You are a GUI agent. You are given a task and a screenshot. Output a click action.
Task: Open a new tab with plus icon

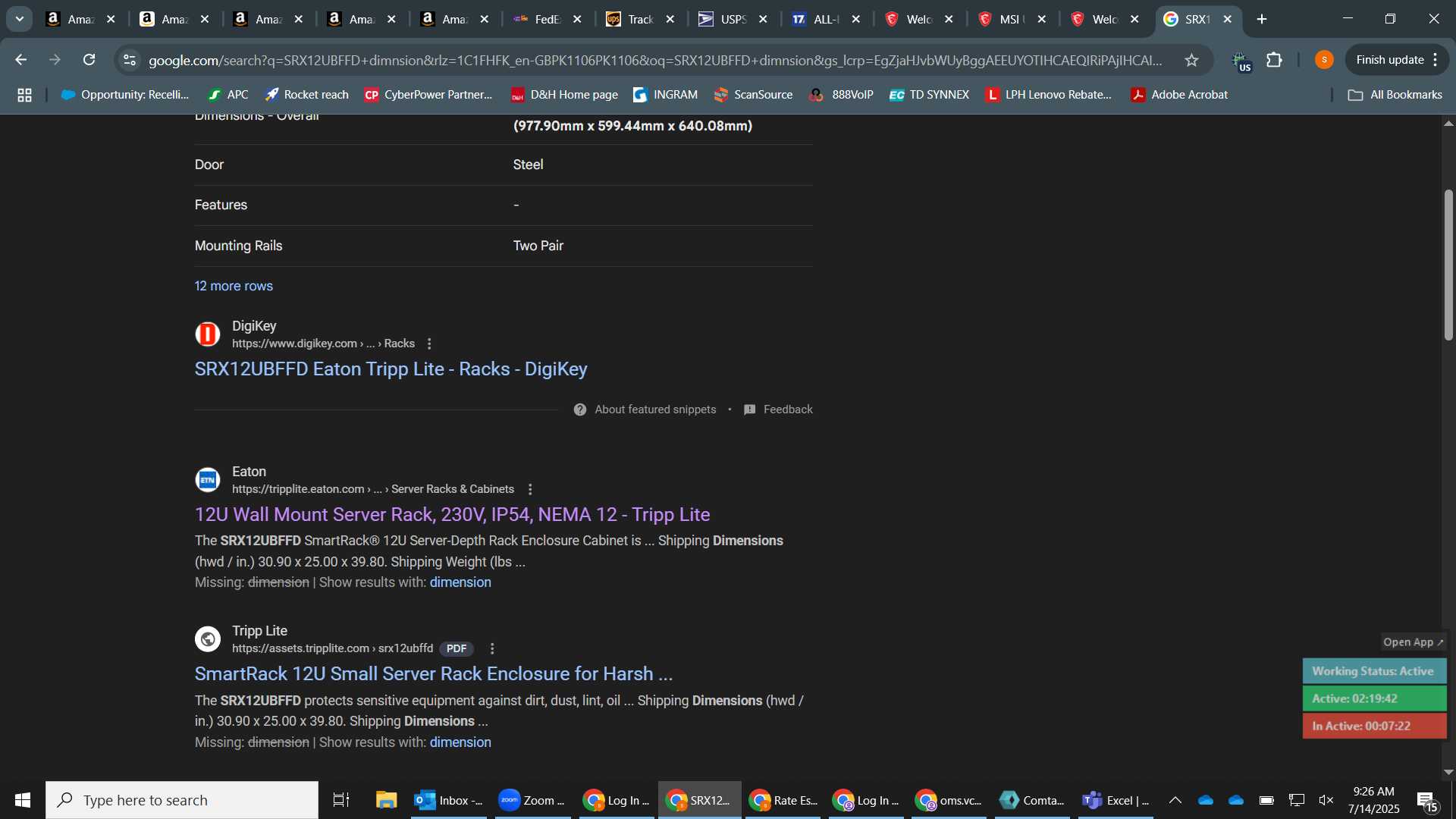(x=1262, y=19)
